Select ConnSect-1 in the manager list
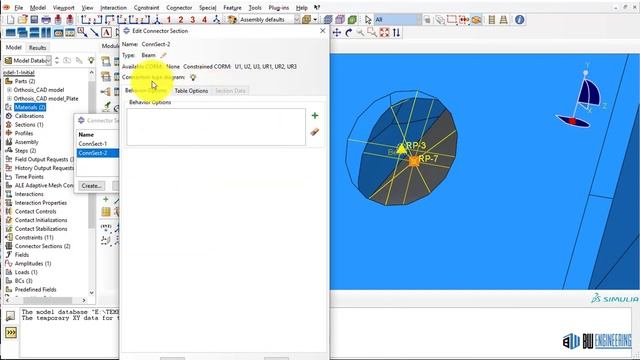 pos(93,144)
